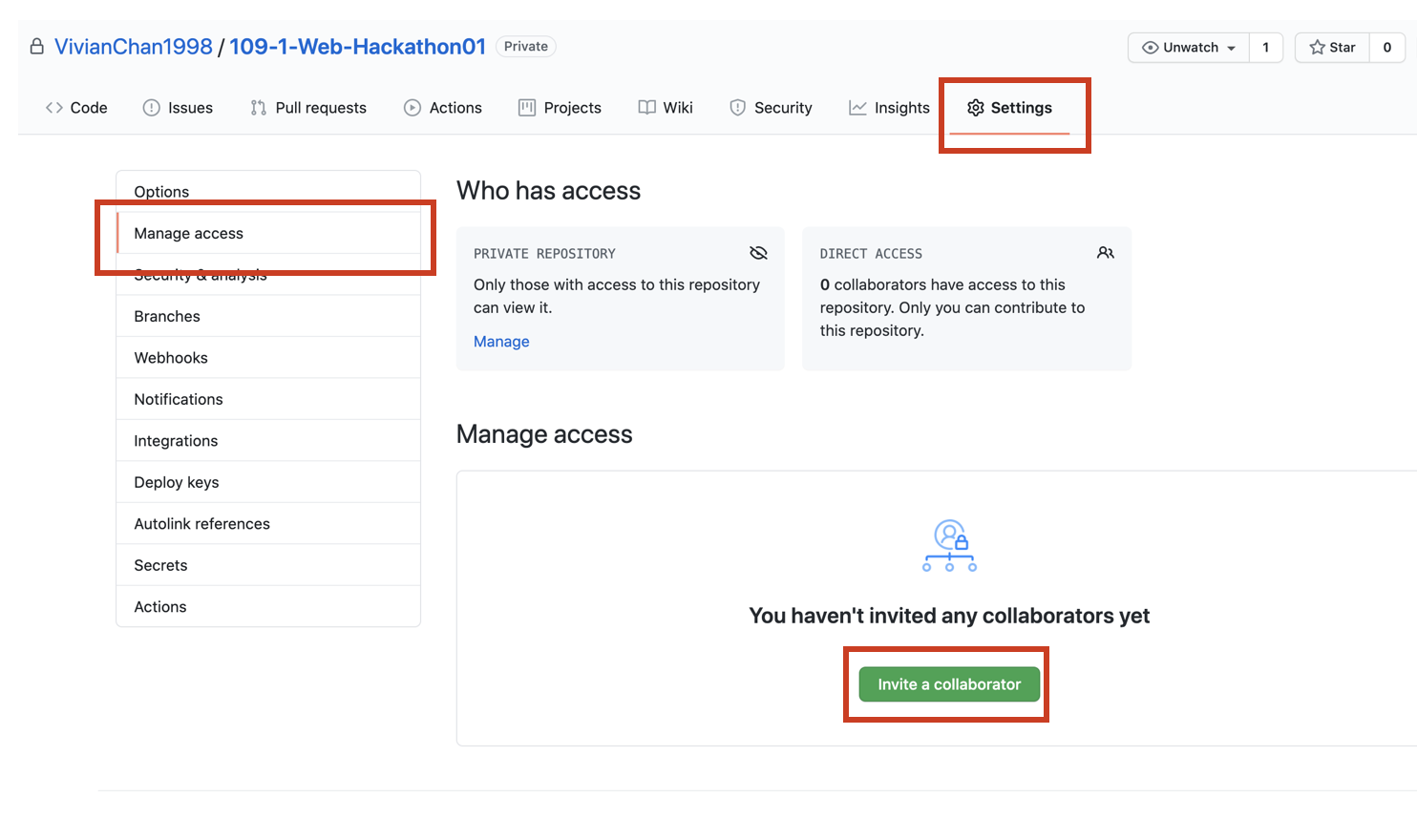Open the Issues tab
This screenshot has height=840, width=1417.
point(178,108)
